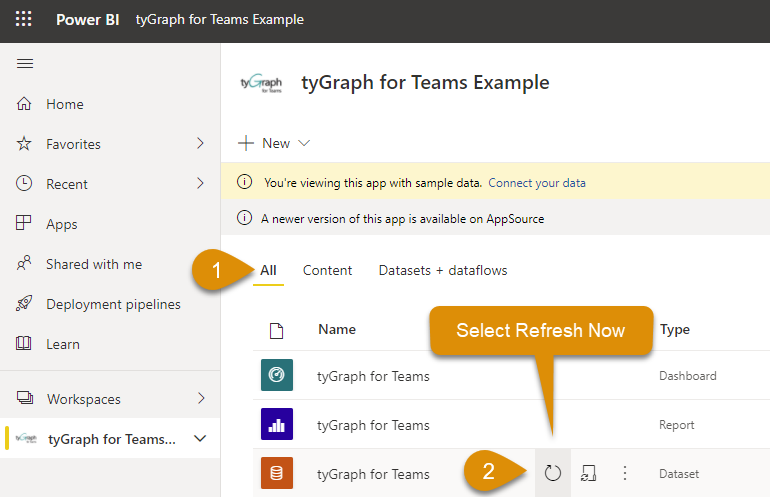Expand the Recent flyout chevron

(x=200, y=184)
